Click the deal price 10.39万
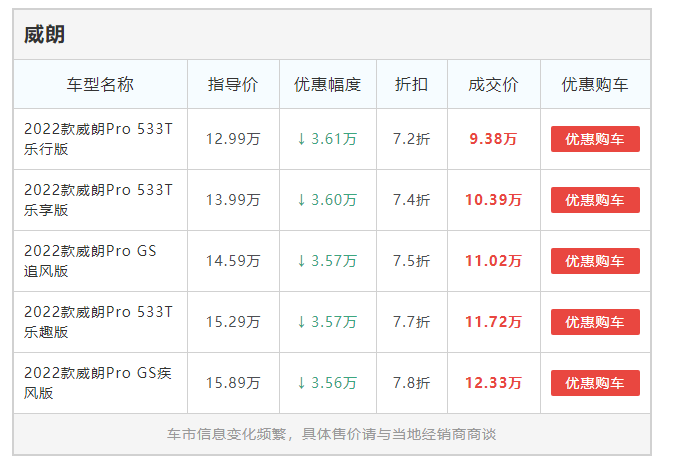Screen dimensions: 679x472 coord(493,200)
